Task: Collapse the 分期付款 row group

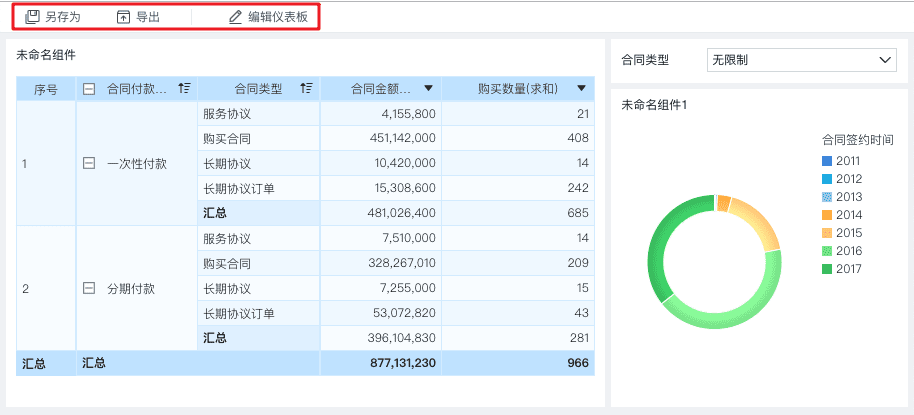Action: (x=90, y=288)
